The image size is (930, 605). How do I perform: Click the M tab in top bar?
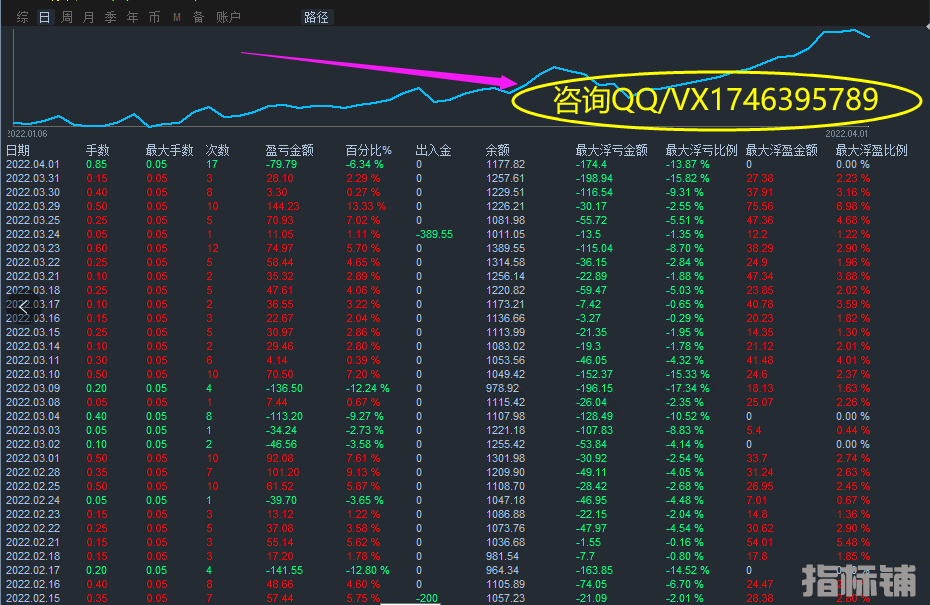[176, 17]
